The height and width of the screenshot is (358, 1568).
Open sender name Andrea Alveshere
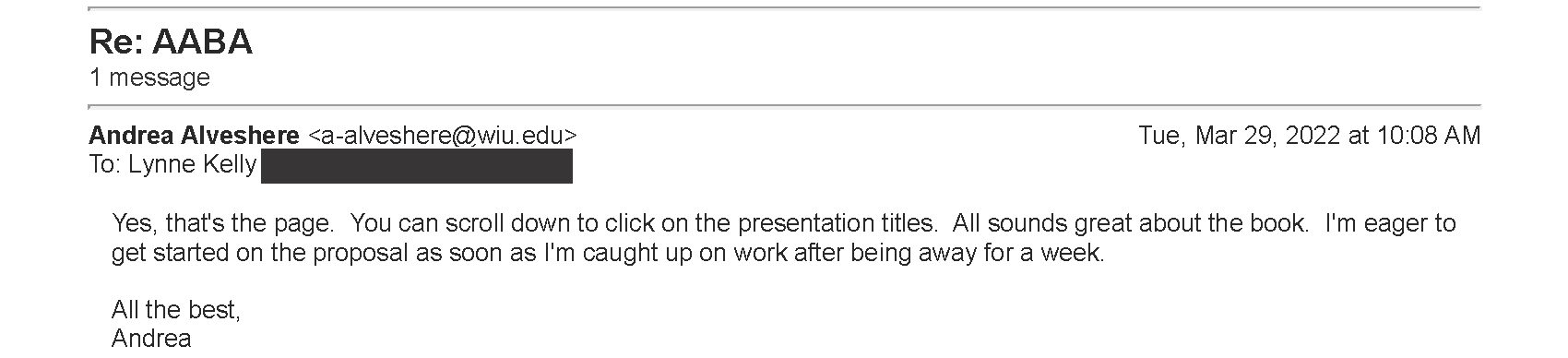(x=194, y=136)
